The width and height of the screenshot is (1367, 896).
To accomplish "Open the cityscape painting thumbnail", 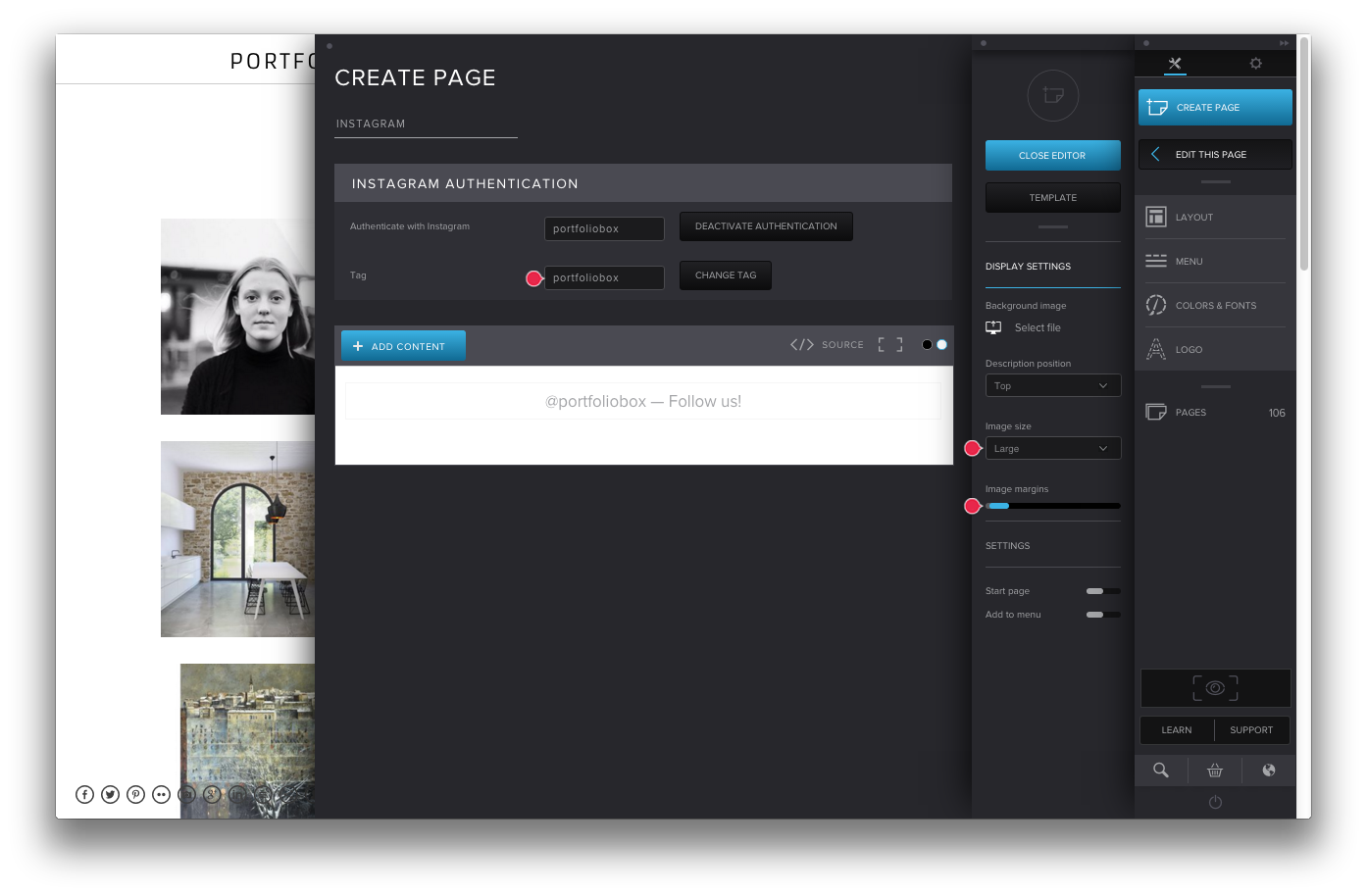I will point(247,741).
